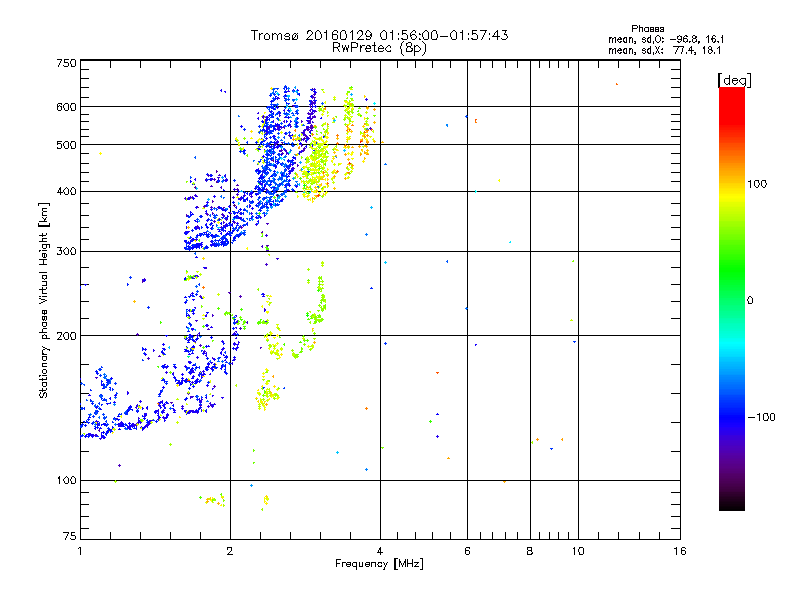This screenshot has height=600, width=800.
Task: Click the "mean, sd,X: 77.4, 18.1" line
Action: [664, 50]
